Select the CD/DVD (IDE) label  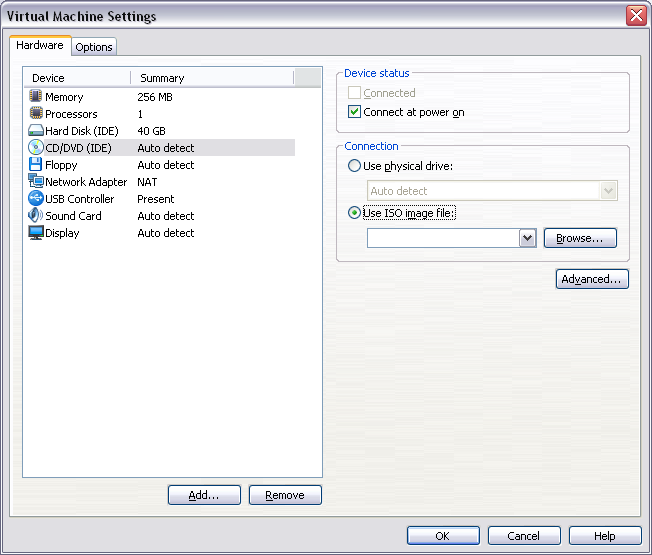coord(78,148)
